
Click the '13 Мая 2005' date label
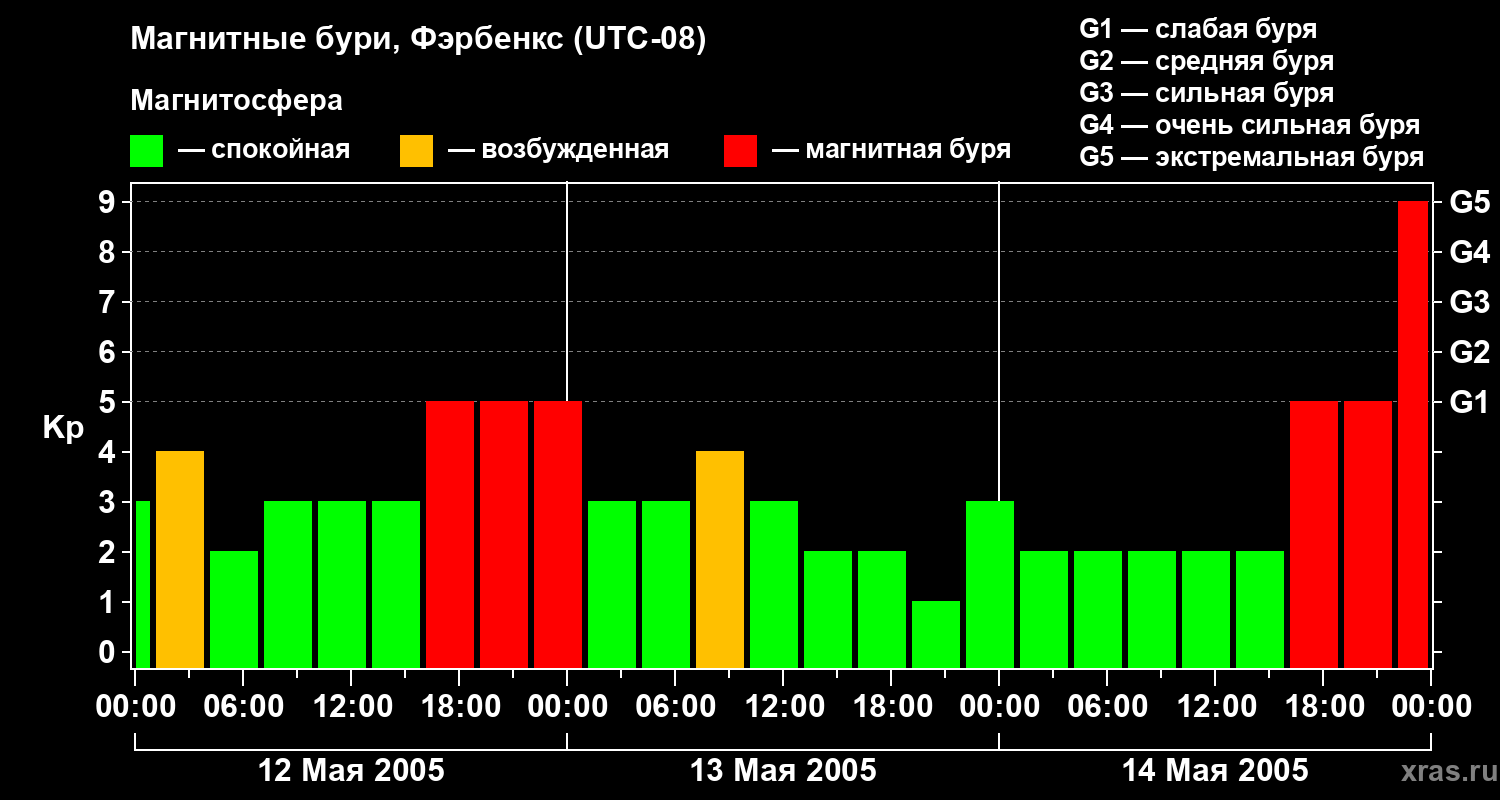(783, 771)
